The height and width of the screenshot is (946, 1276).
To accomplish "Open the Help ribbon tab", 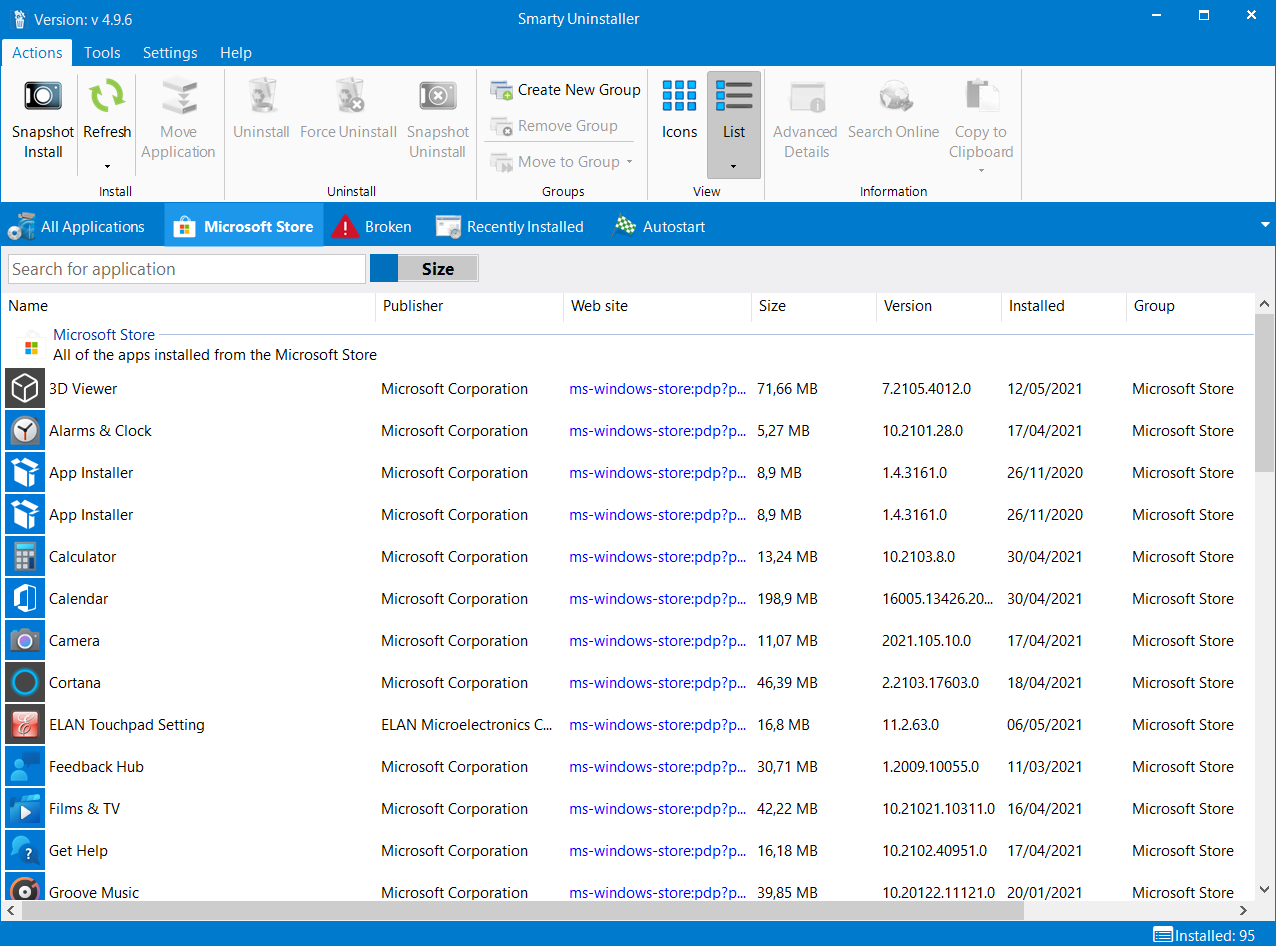I will tap(236, 53).
